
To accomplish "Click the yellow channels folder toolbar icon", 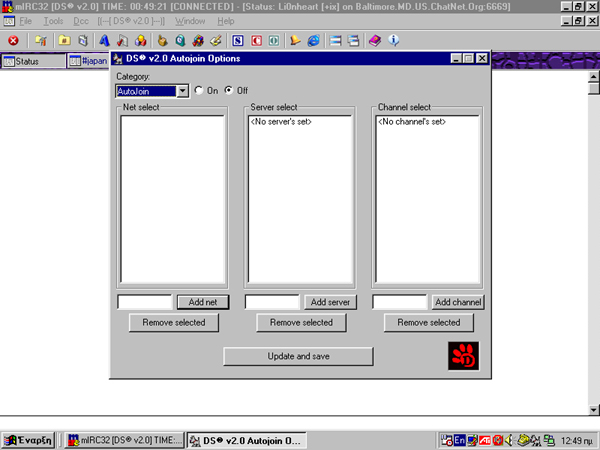I will tap(64, 41).
